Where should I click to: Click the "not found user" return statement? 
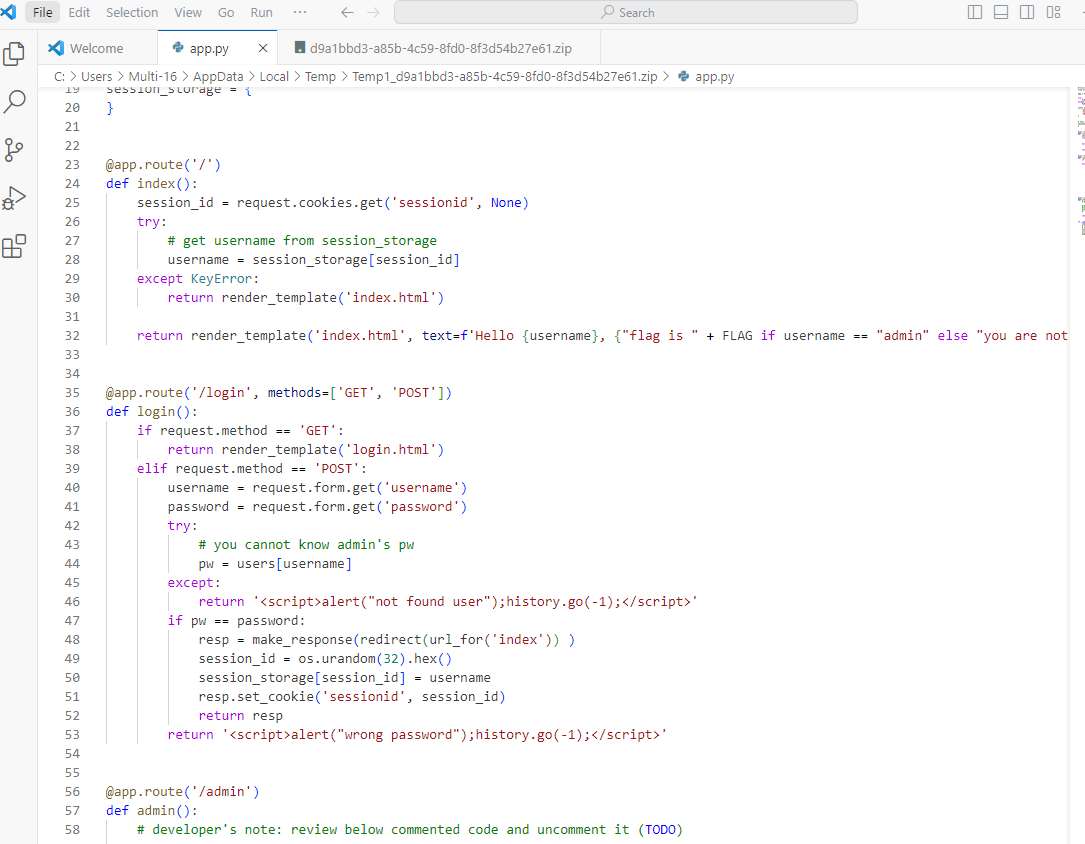448,602
